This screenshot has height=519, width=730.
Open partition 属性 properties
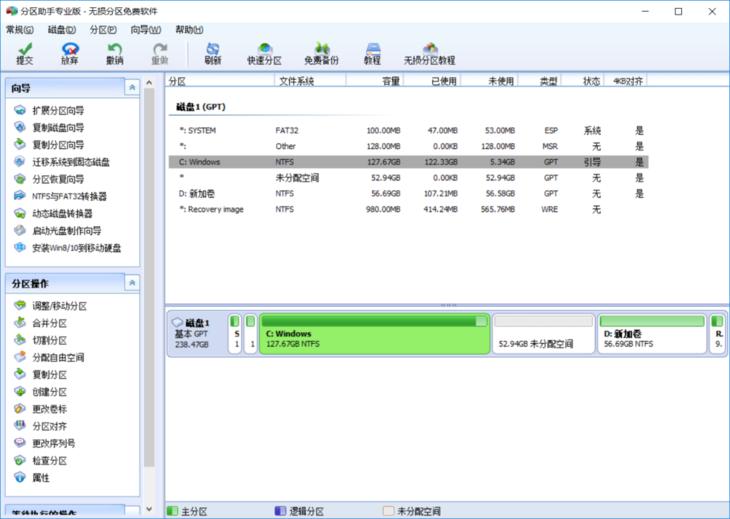pos(32,478)
